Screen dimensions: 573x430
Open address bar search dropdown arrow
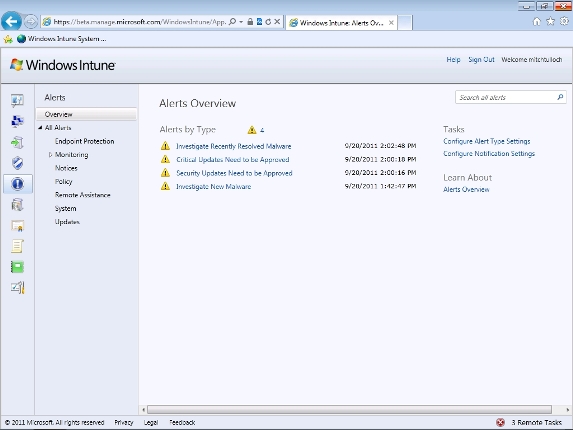tap(241, 22)
